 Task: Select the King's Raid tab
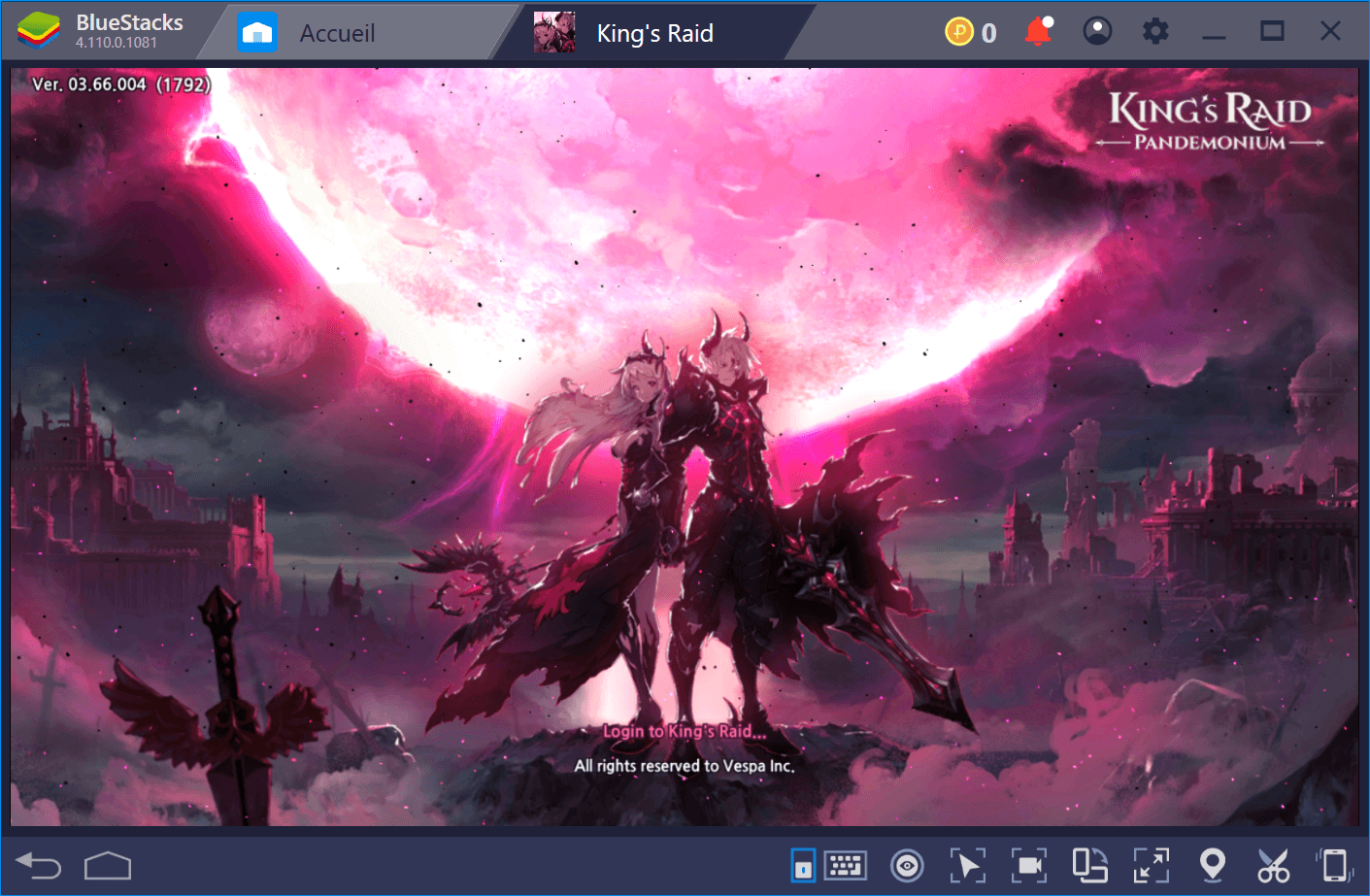(x=653, y=32)
